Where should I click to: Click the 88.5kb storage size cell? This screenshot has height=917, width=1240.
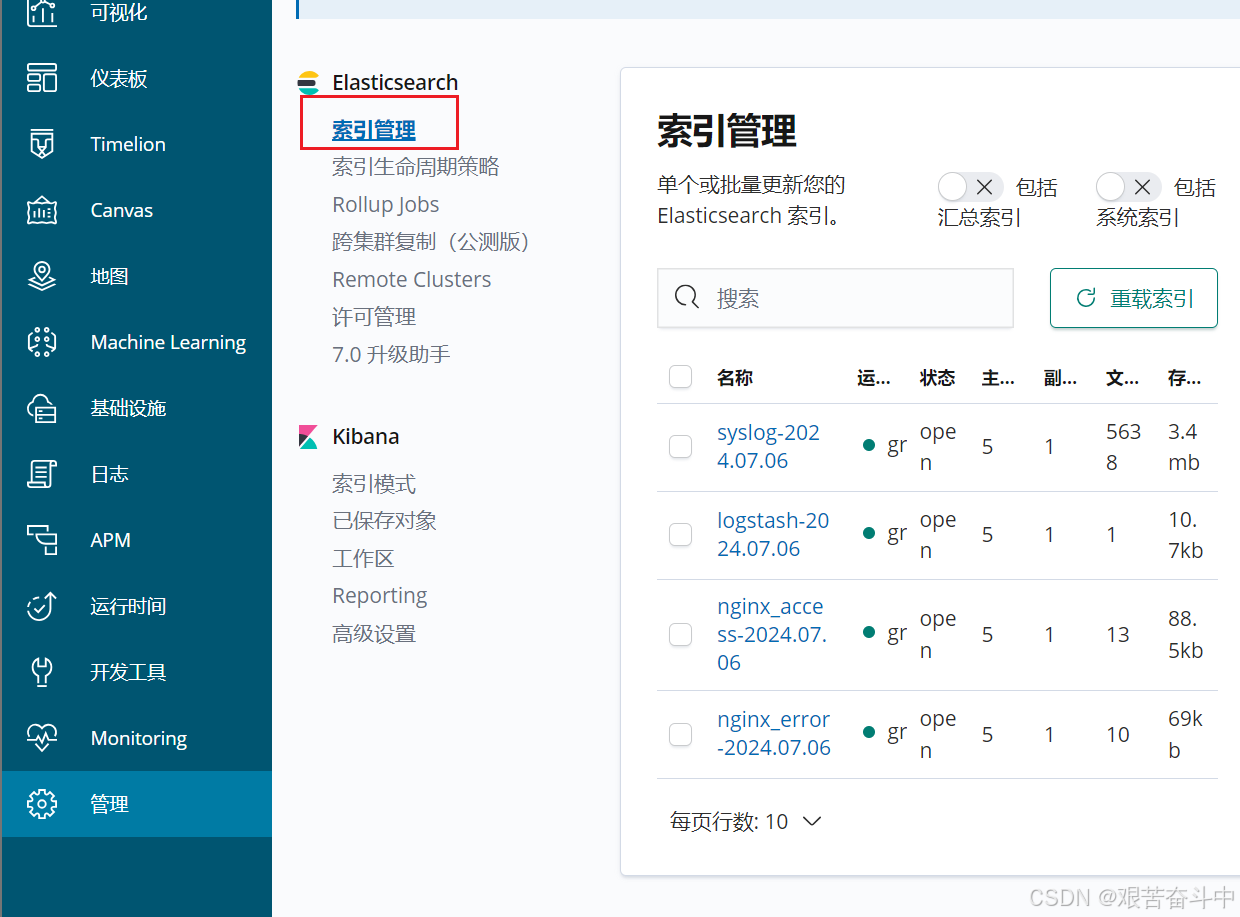point(1186,634)
